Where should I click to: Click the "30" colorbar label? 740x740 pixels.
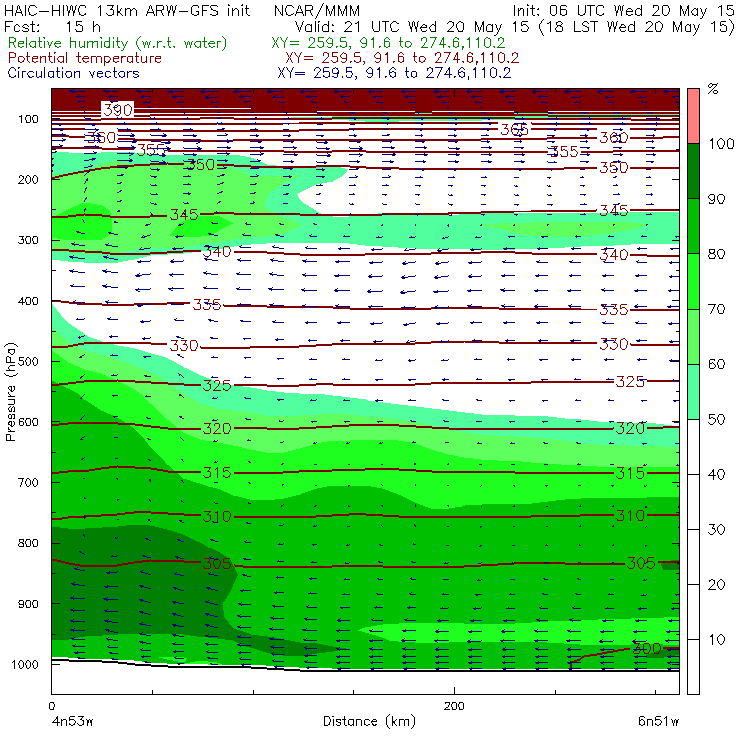[x=716, y=530]
